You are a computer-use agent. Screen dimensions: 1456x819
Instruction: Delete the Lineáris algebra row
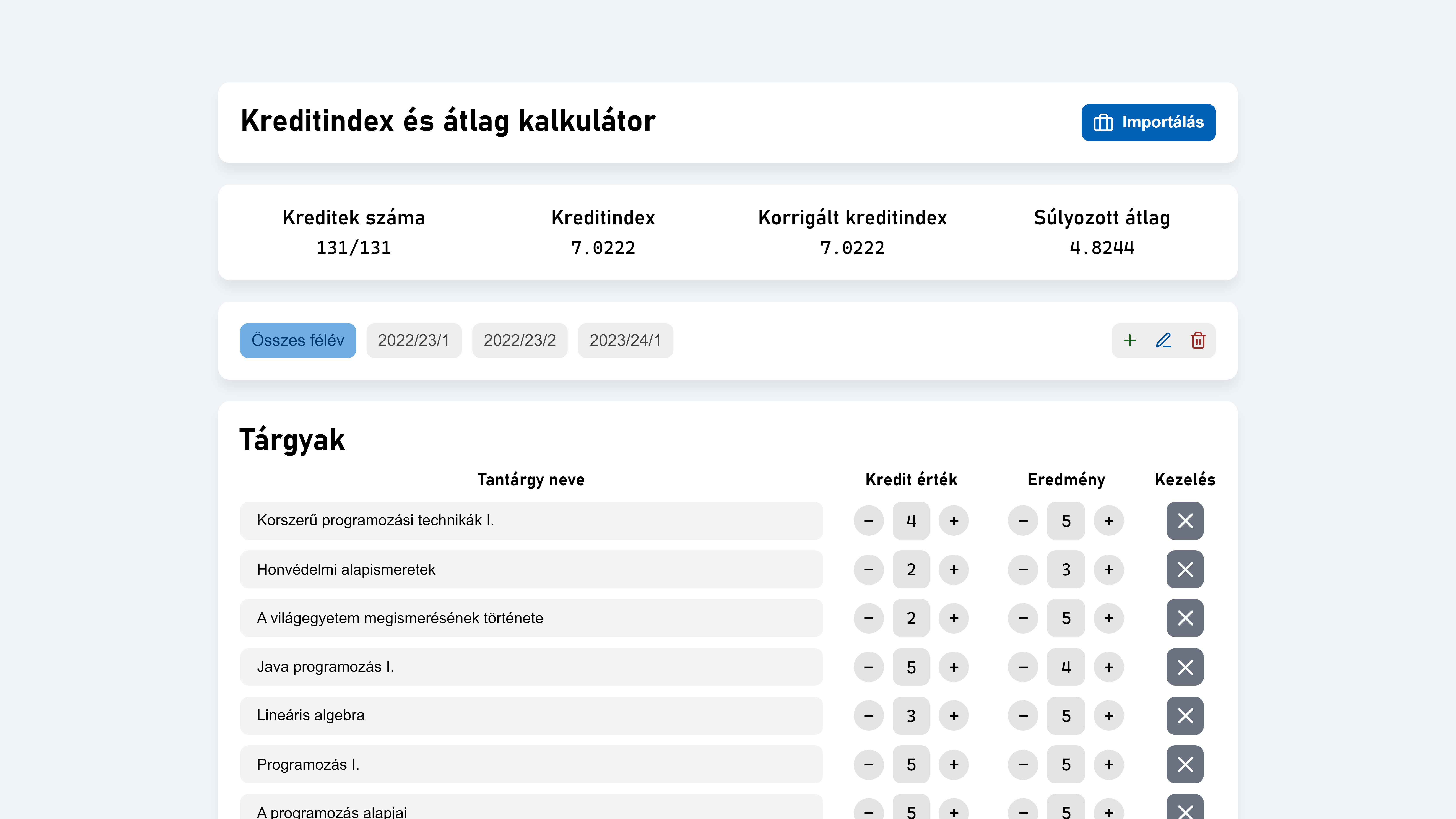(1185, 716)
